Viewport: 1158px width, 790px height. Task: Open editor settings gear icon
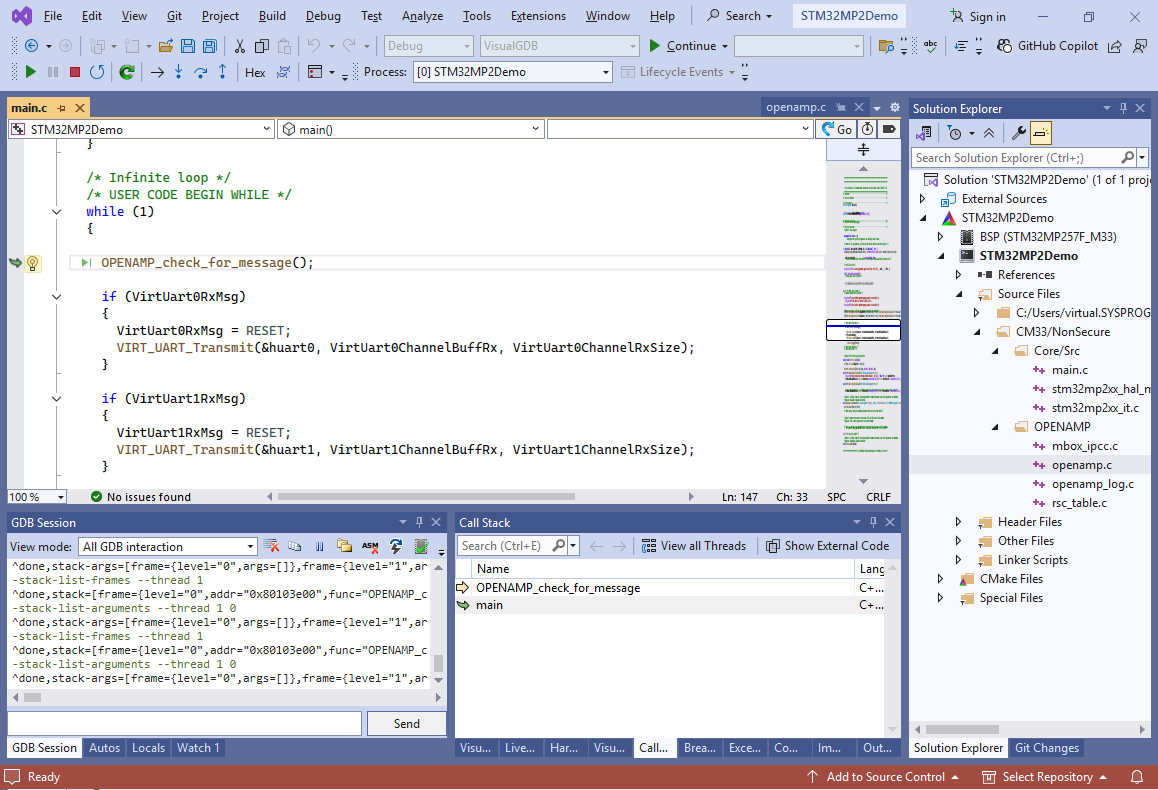[894, 107]
